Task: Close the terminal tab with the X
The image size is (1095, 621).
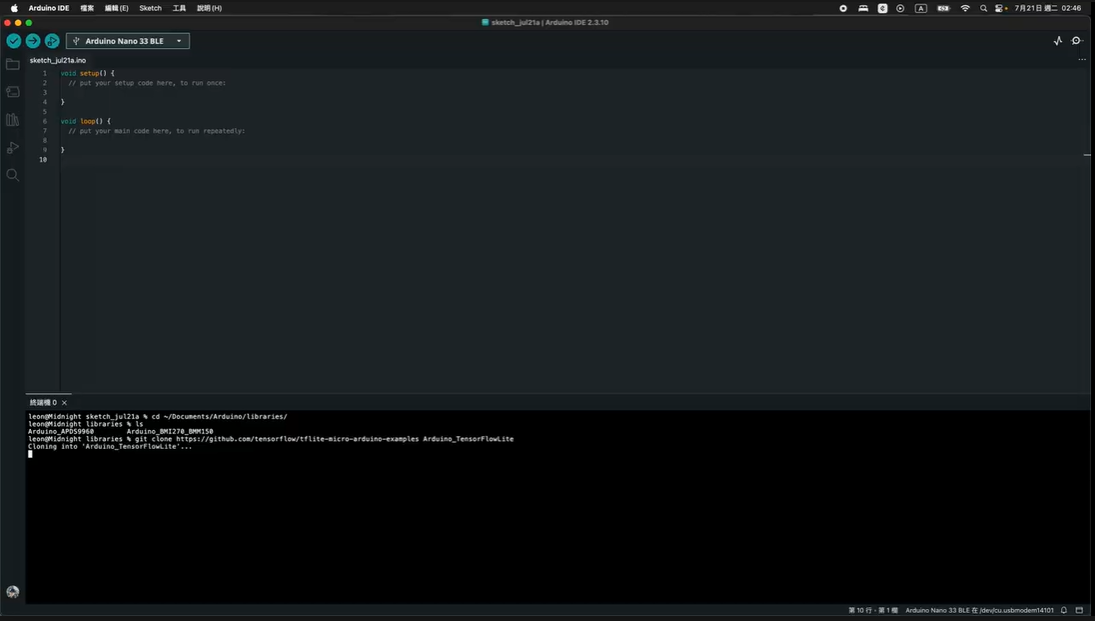Action: point(64,402)
